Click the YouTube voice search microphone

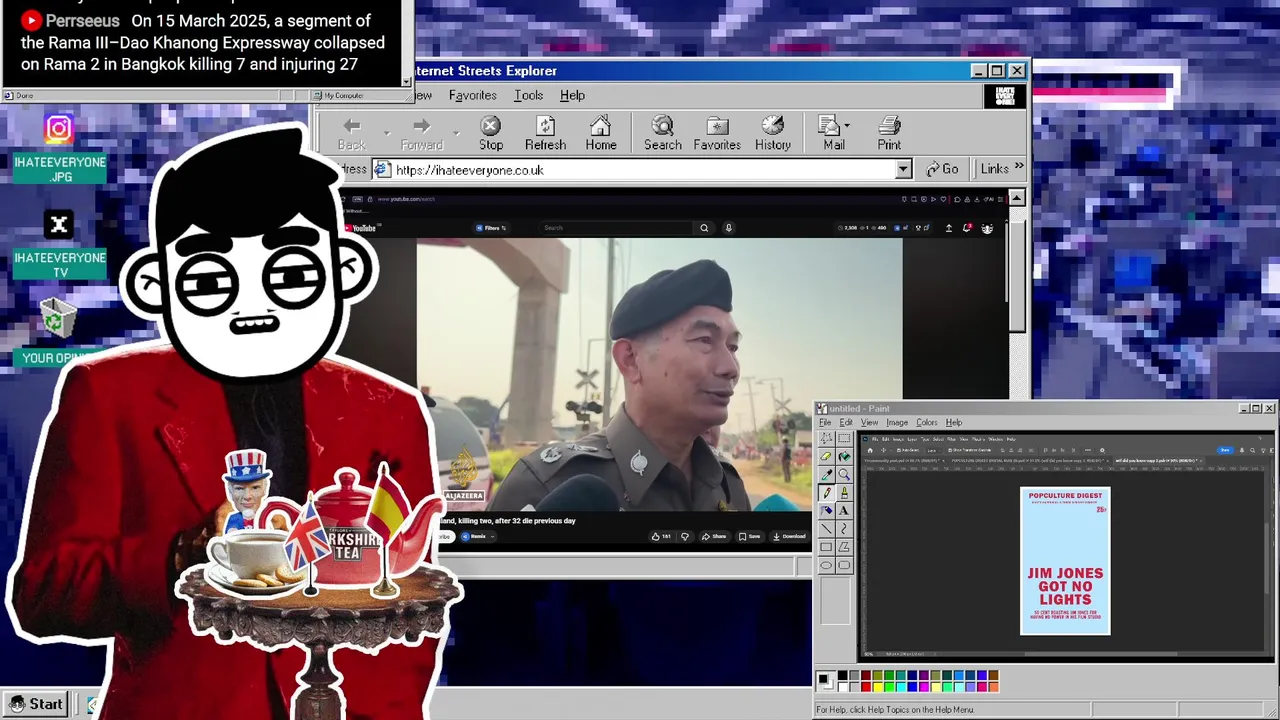(x=729, y=228)
